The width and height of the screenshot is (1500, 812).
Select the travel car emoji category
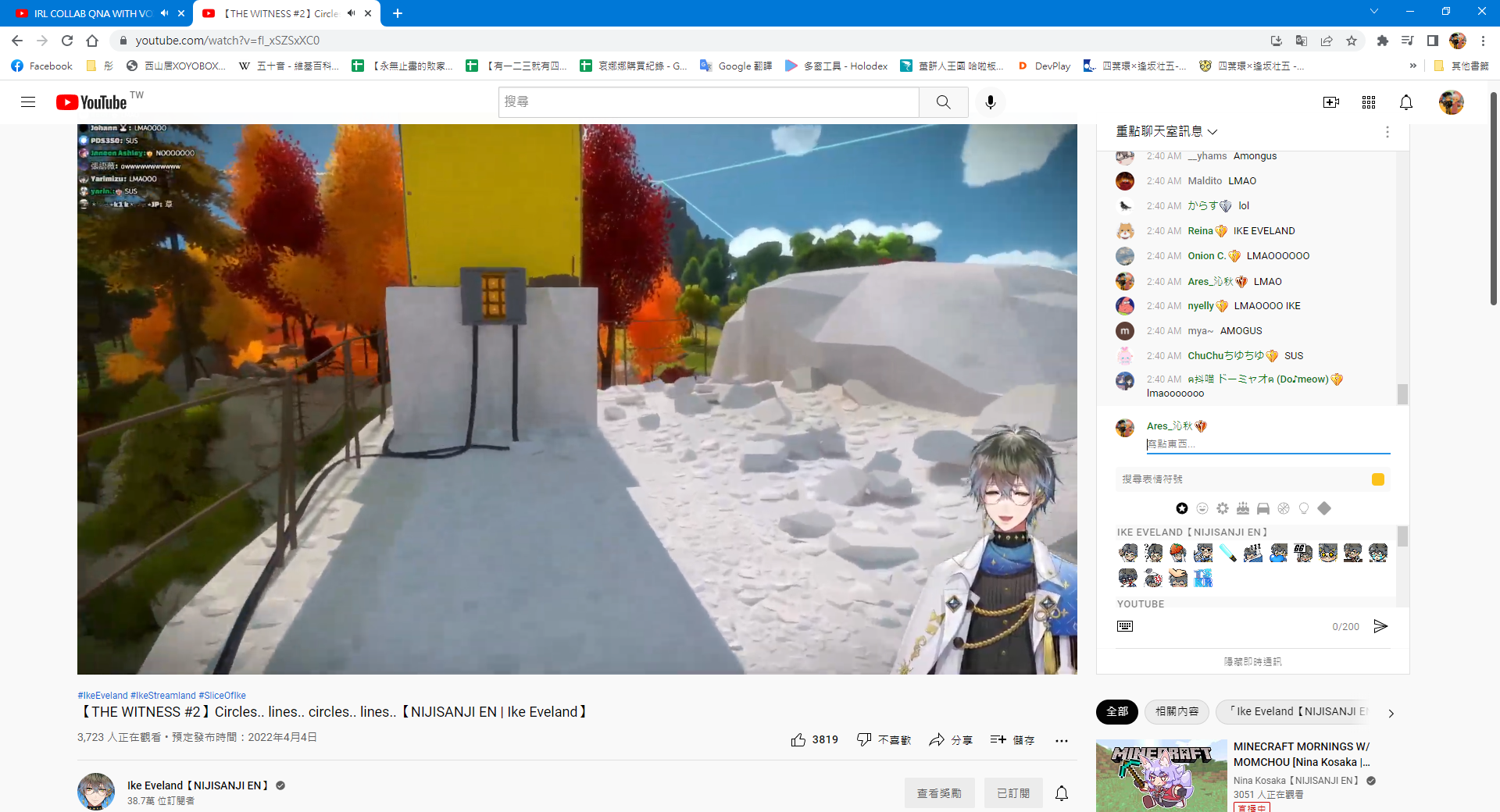pos(1263,508)
